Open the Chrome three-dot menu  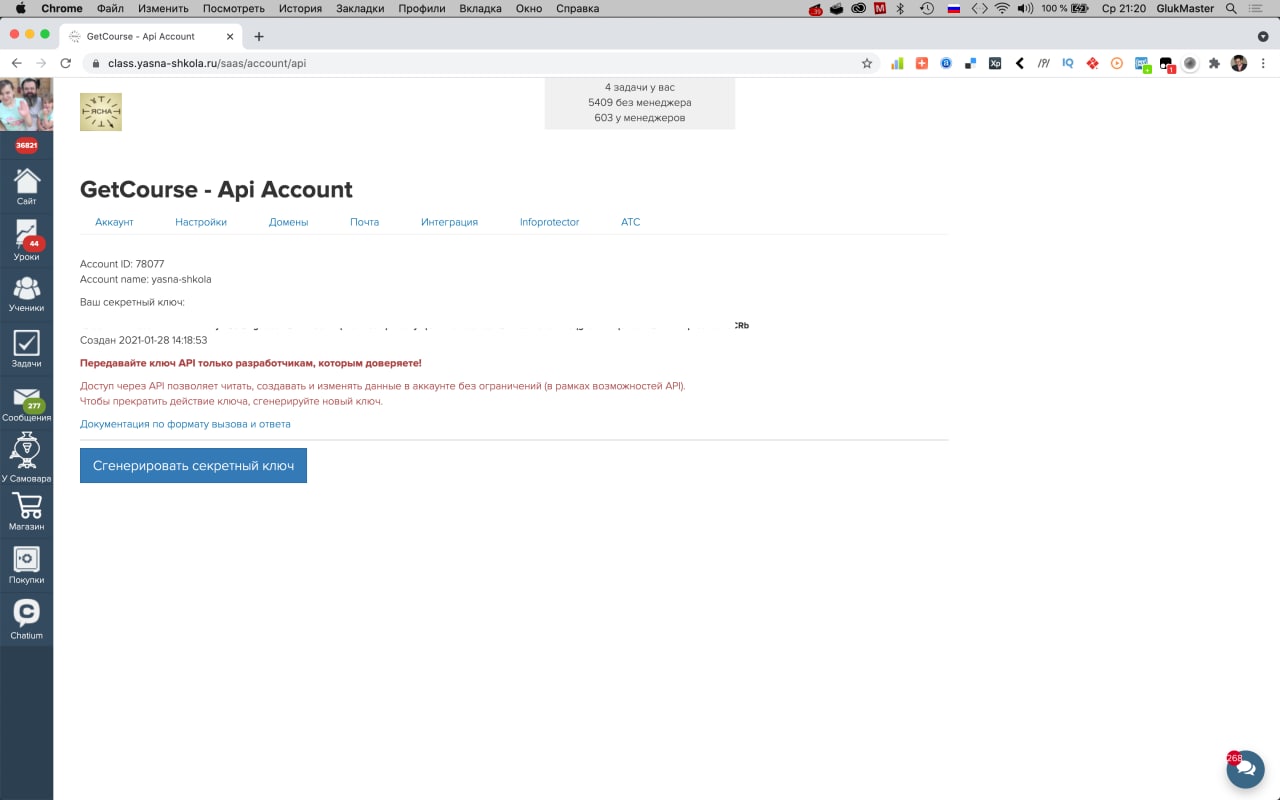(1263, 63)
